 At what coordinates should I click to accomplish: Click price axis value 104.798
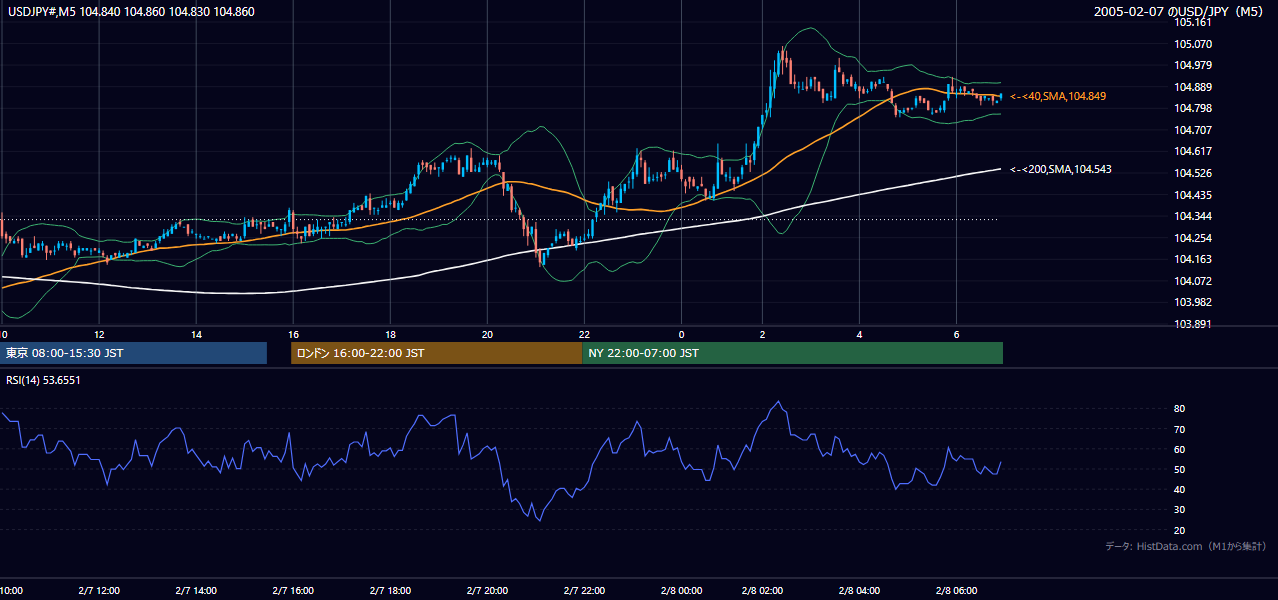[1193, 108]
